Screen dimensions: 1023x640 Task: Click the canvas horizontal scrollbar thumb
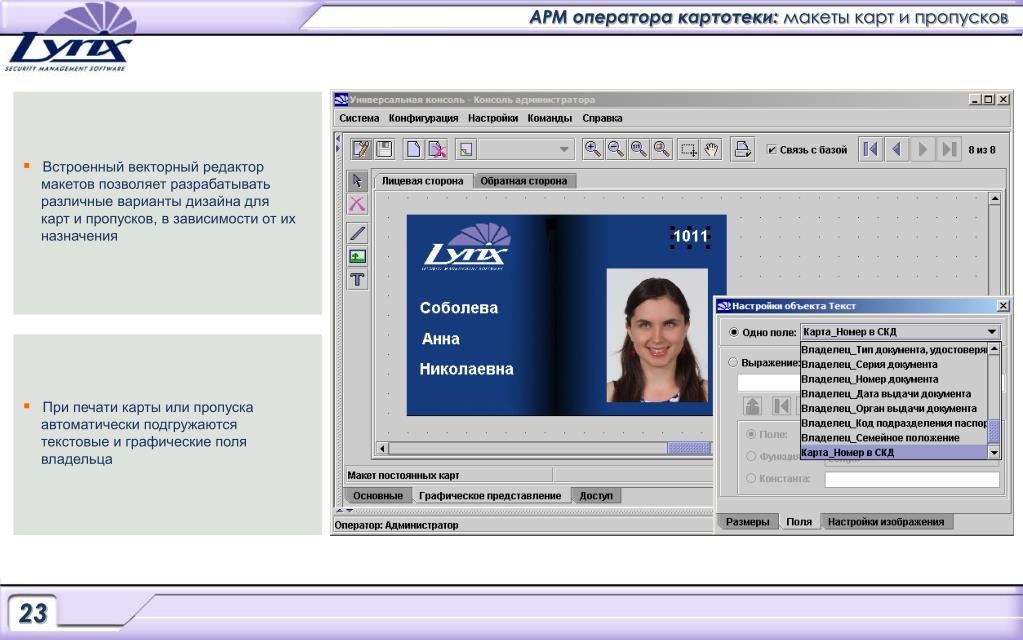(688, 448)
